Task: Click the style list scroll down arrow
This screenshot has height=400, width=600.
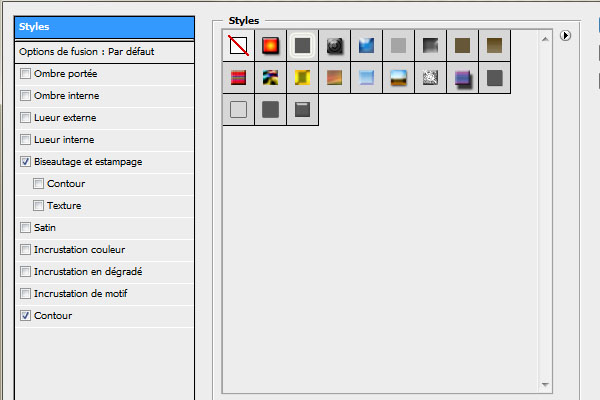Action: (x=545, y=384)
